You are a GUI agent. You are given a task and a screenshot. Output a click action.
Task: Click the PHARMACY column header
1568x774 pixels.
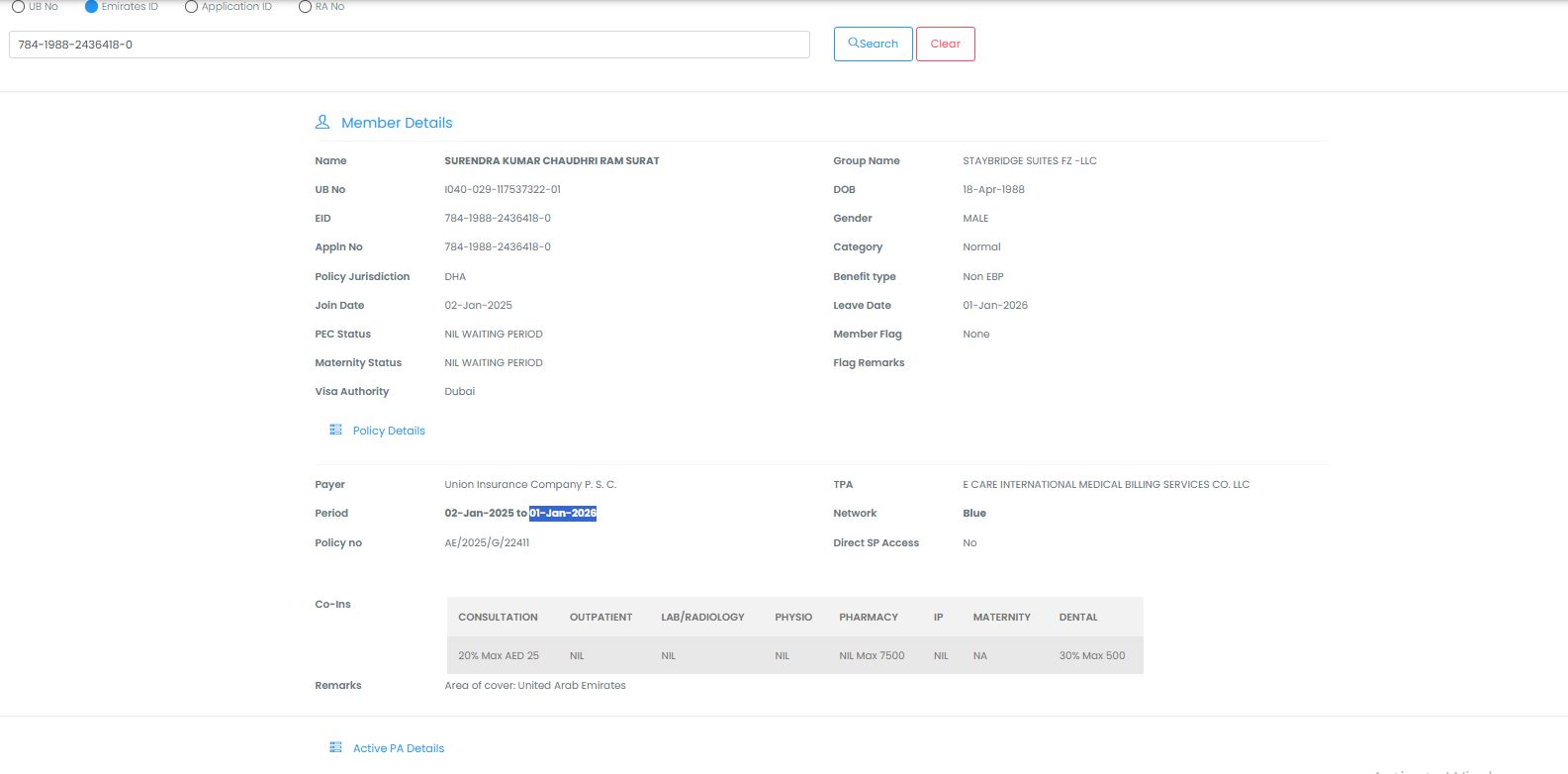tap(869, 617)
